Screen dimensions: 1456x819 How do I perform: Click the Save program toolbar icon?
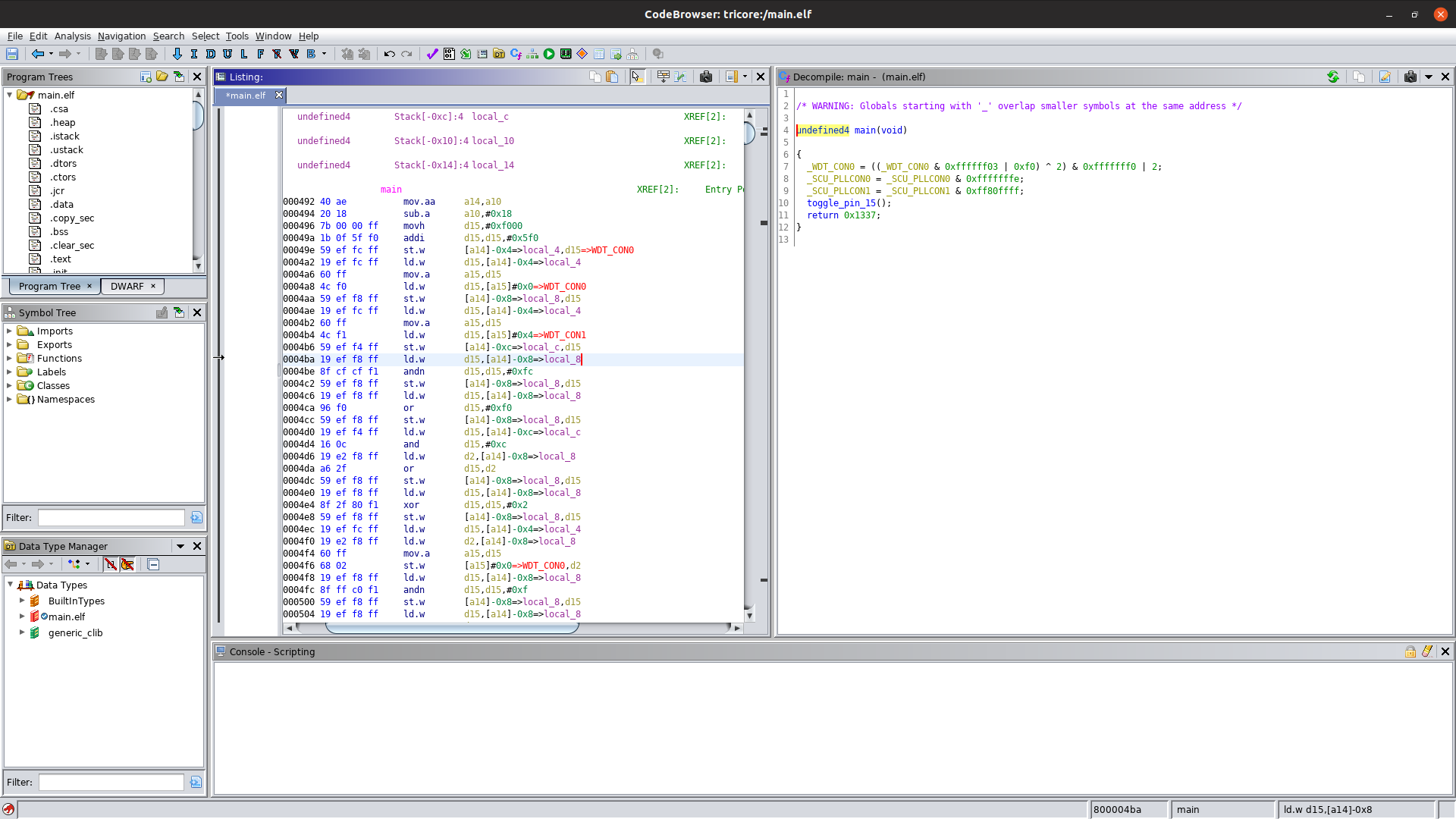tap(12, 54)
